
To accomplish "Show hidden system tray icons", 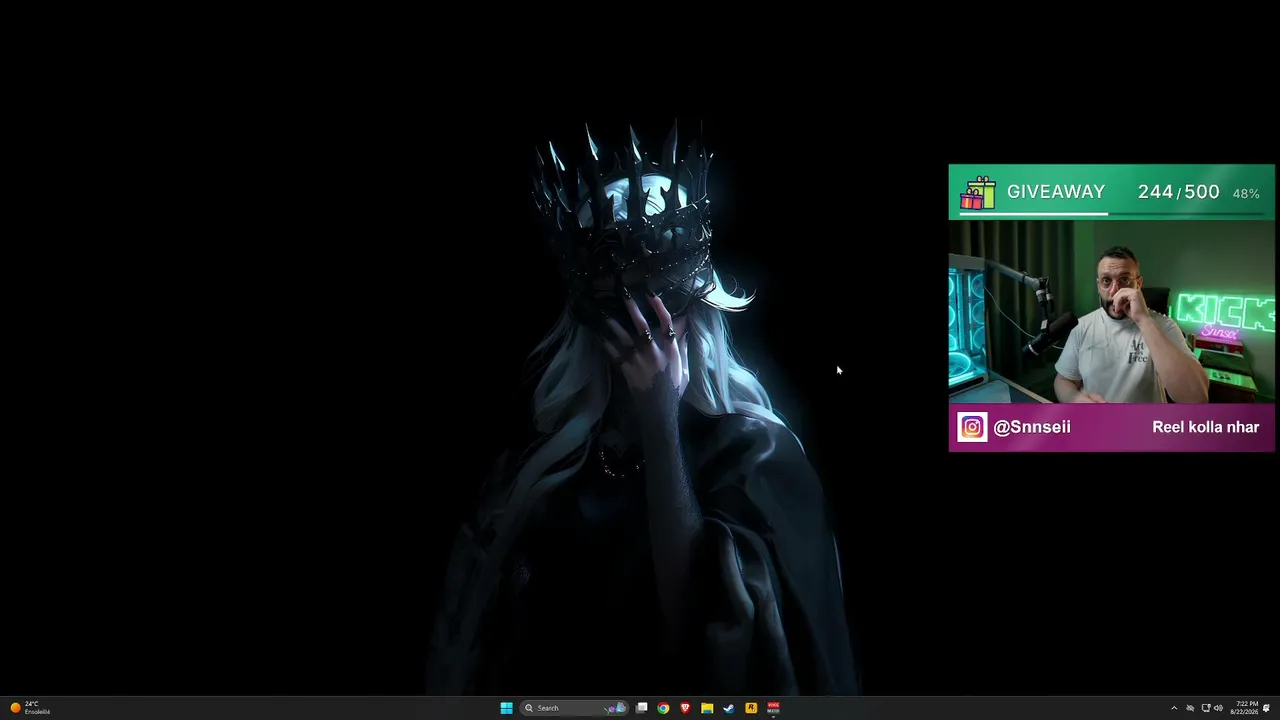I will tap(1174, 708).
